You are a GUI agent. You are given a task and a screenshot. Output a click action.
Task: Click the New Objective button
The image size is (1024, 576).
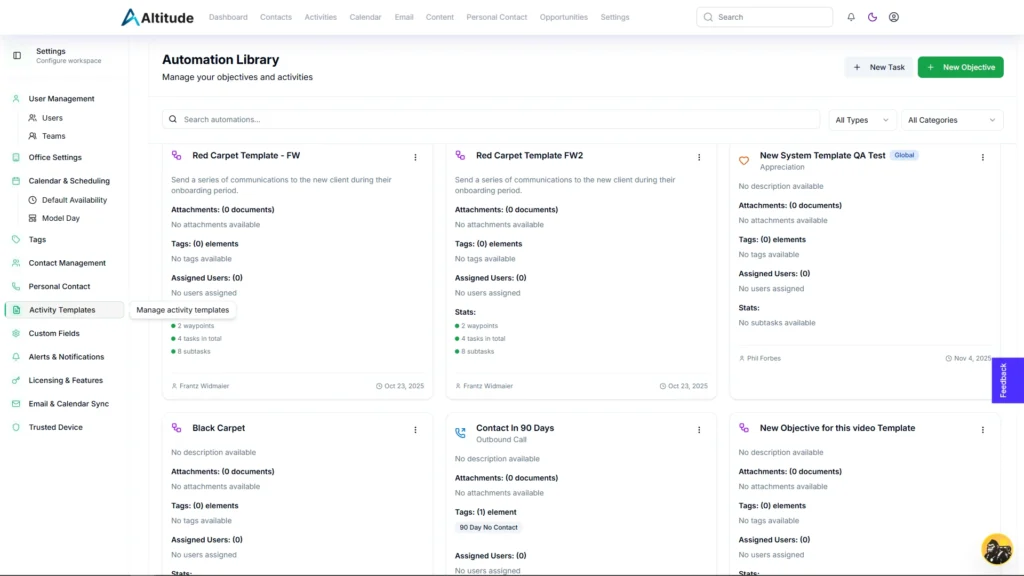coord(960,67)
